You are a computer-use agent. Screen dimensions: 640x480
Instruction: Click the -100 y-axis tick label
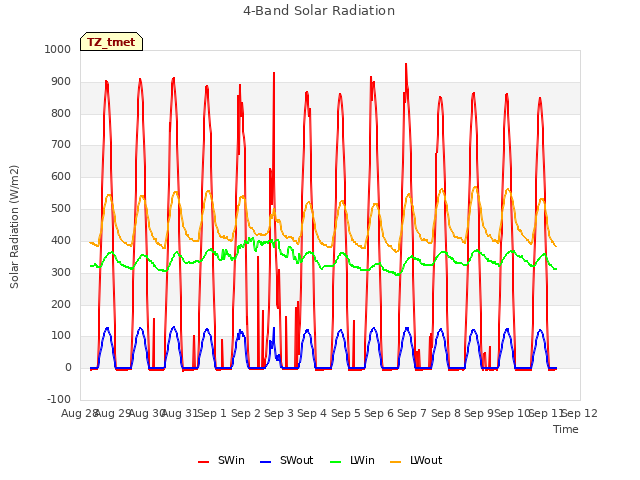(x=59, y=399)
